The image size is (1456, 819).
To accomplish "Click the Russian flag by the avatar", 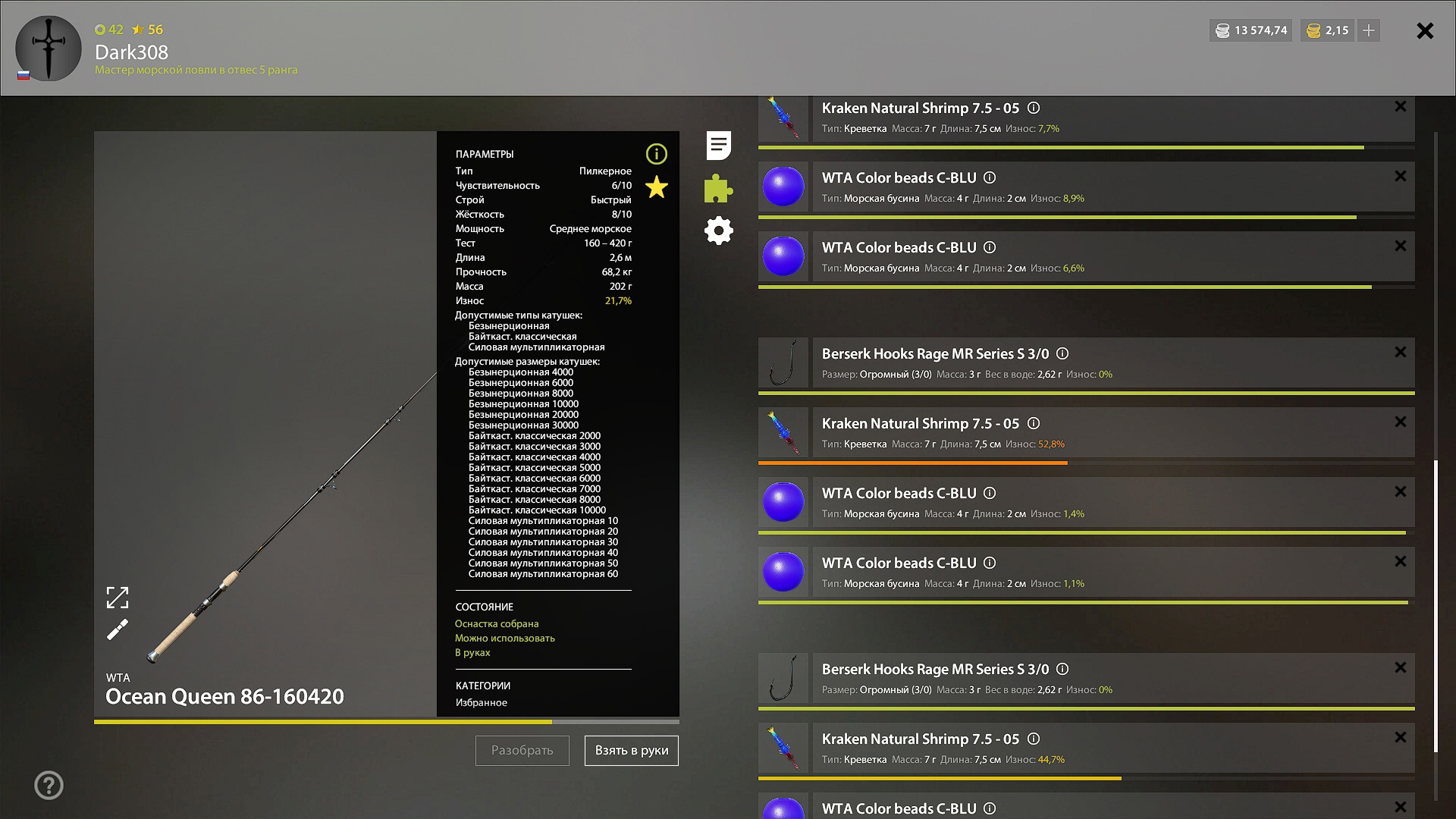I will [x=24, y=75].
